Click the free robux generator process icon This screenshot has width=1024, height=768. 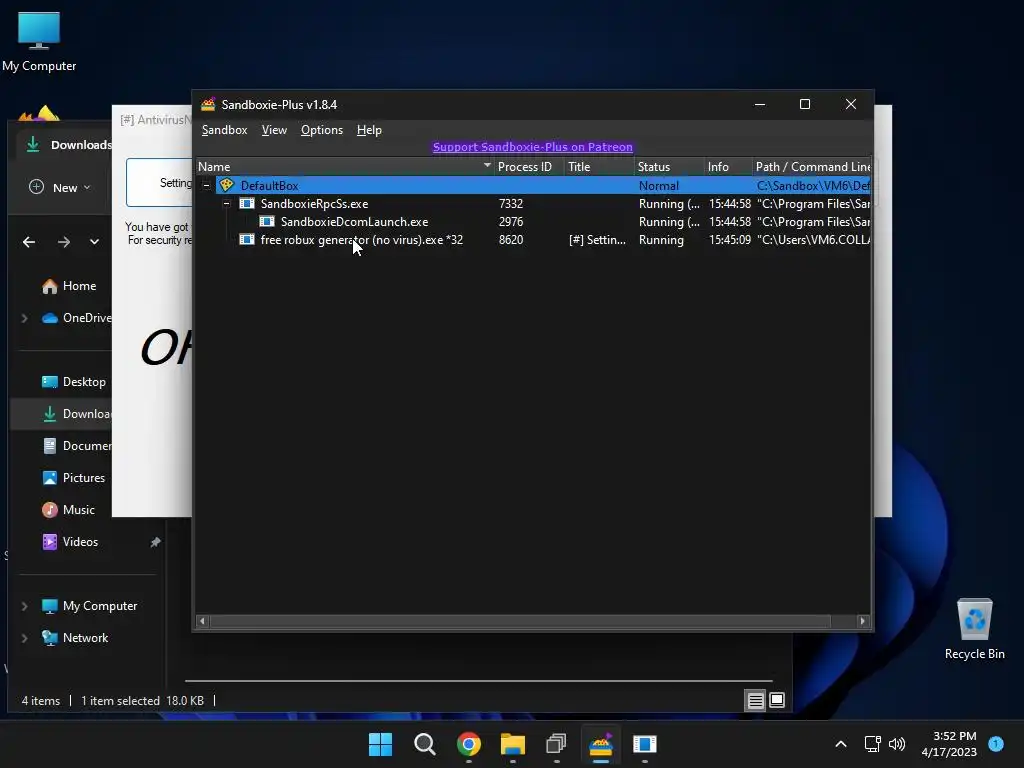pos(247,240)
